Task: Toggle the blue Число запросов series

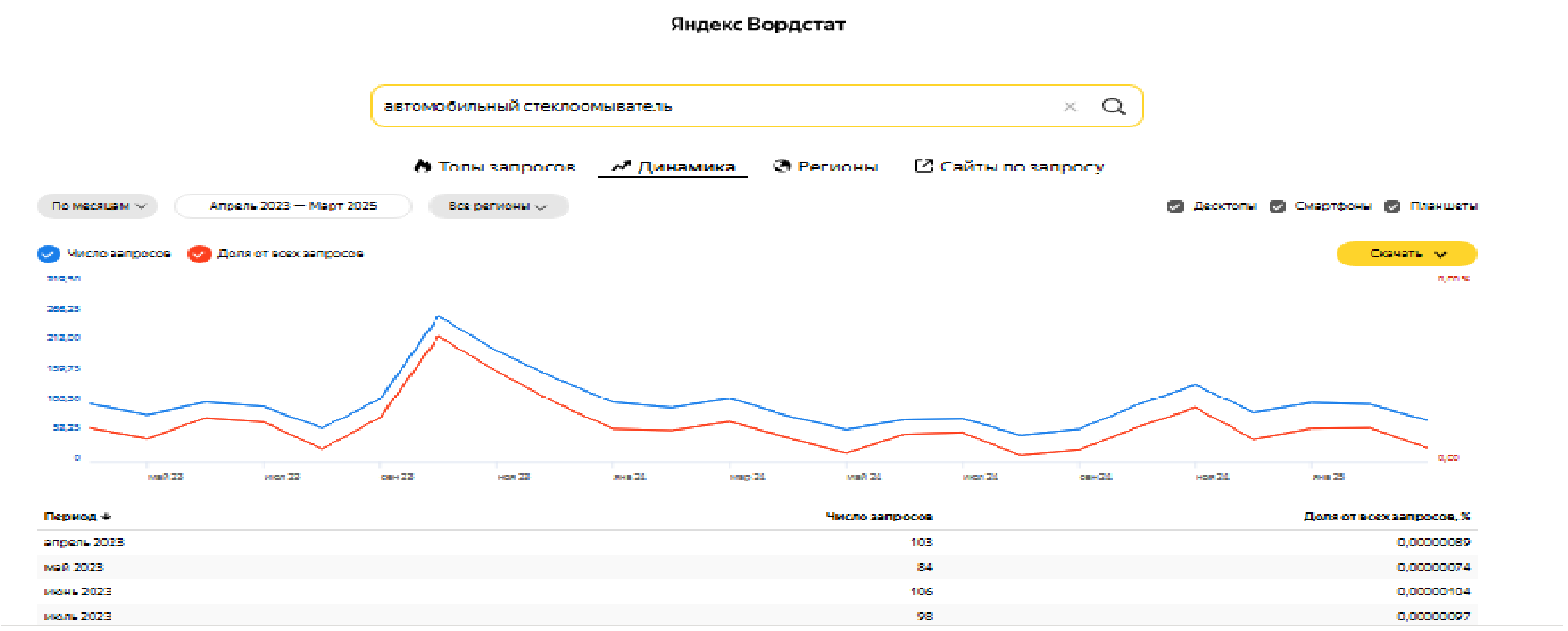Action: 48,254
